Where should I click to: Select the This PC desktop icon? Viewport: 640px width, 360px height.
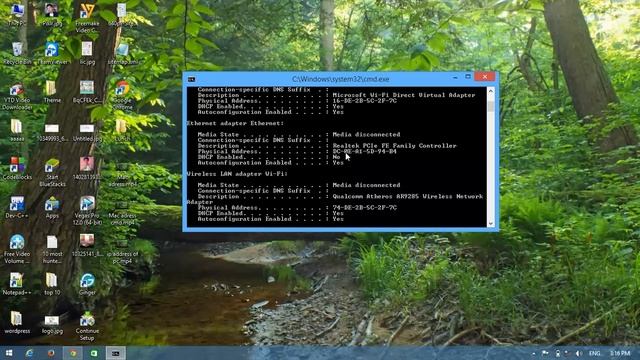[17, 15]
